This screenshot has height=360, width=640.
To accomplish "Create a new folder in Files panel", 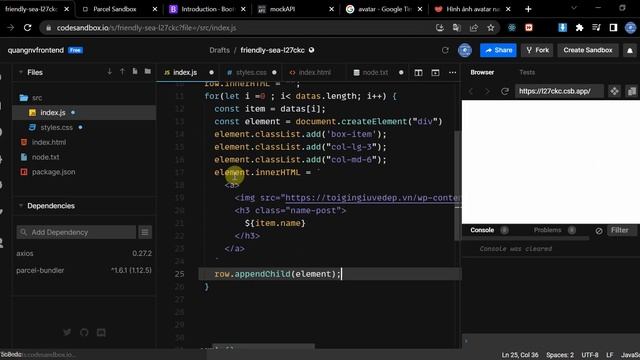I will (147, 72).
